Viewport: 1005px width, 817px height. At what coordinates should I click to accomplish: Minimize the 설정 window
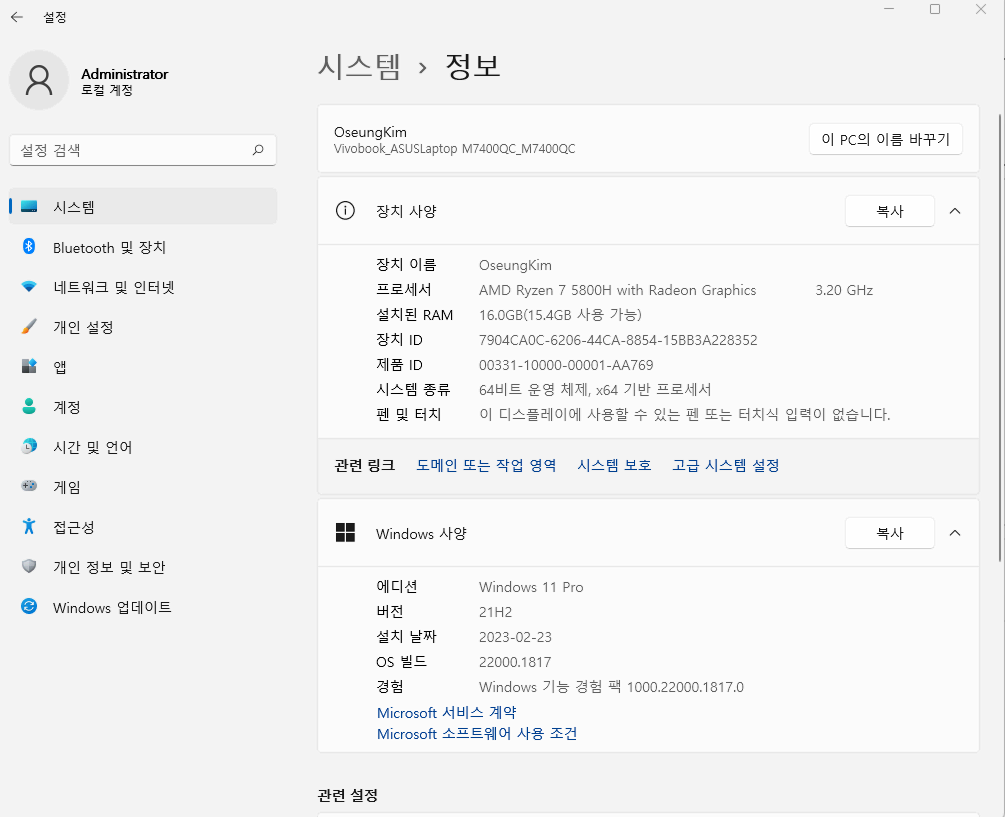(889, 9)
